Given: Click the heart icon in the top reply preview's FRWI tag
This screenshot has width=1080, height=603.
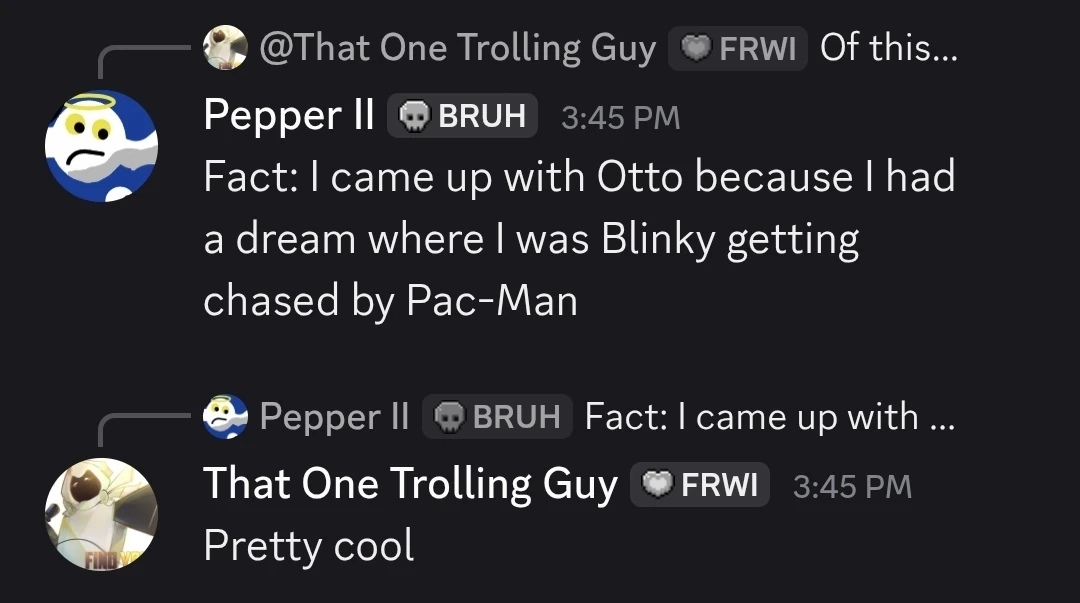Looking at the screenshot, I should click(x=695, y=48).
